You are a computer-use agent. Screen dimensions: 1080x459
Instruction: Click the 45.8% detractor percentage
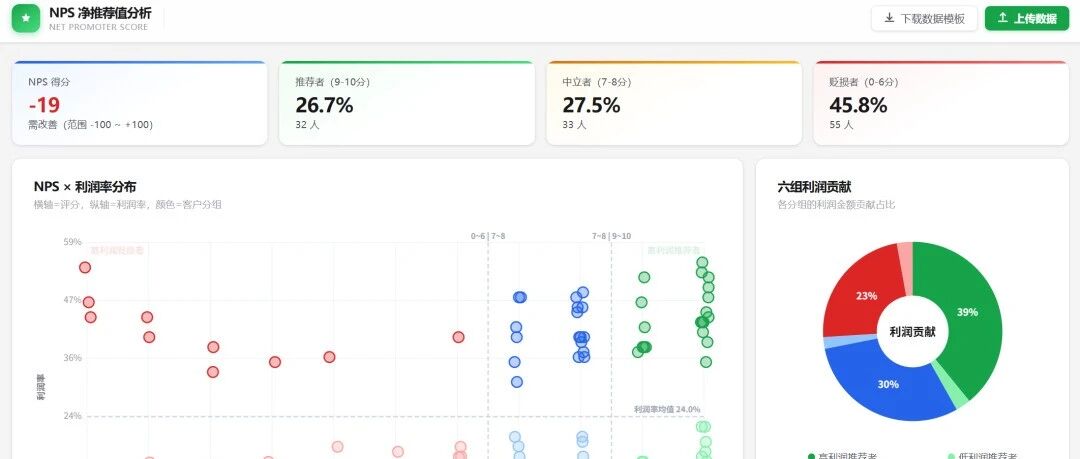858,105
